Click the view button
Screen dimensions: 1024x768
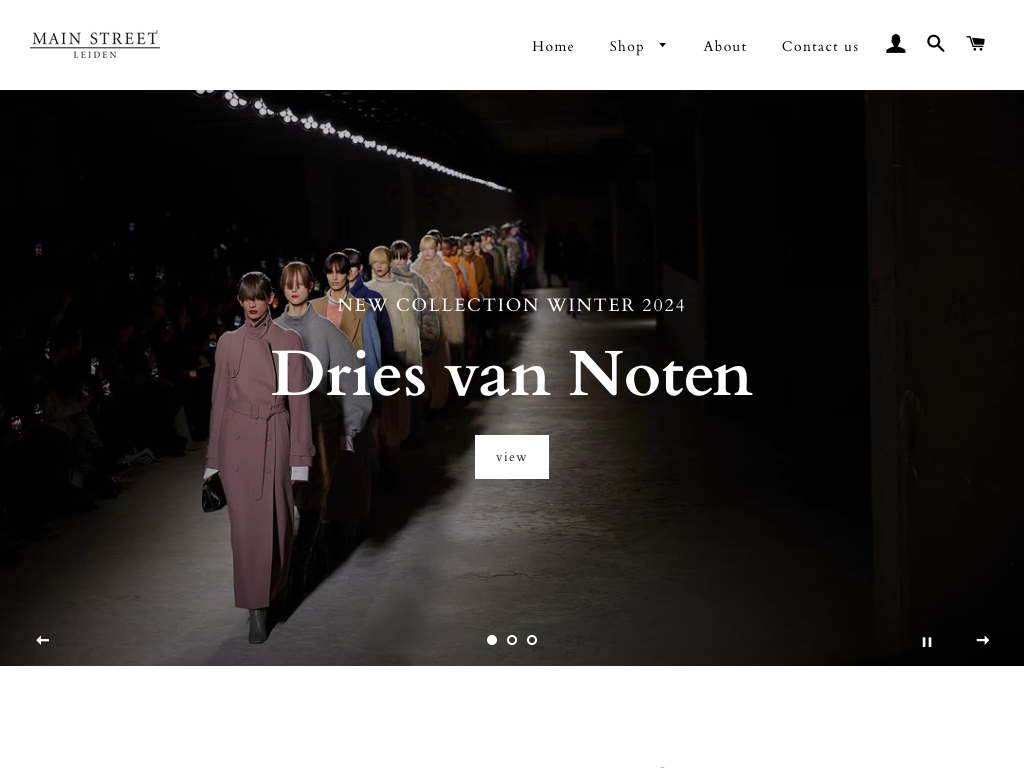(511, 456)
